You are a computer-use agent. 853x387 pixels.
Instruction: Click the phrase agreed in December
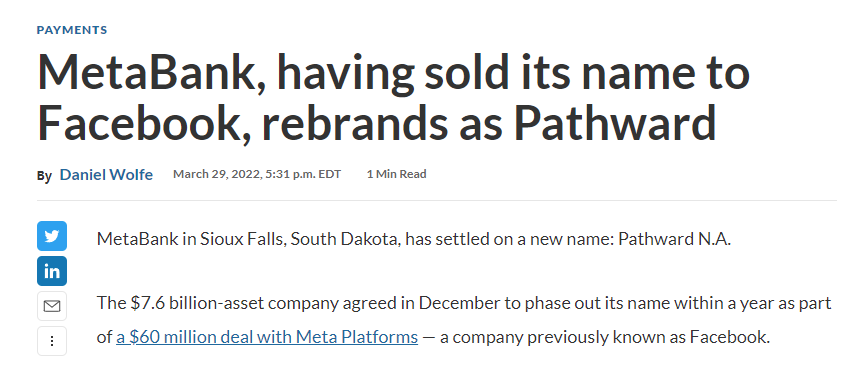click(x=415, y=303)
